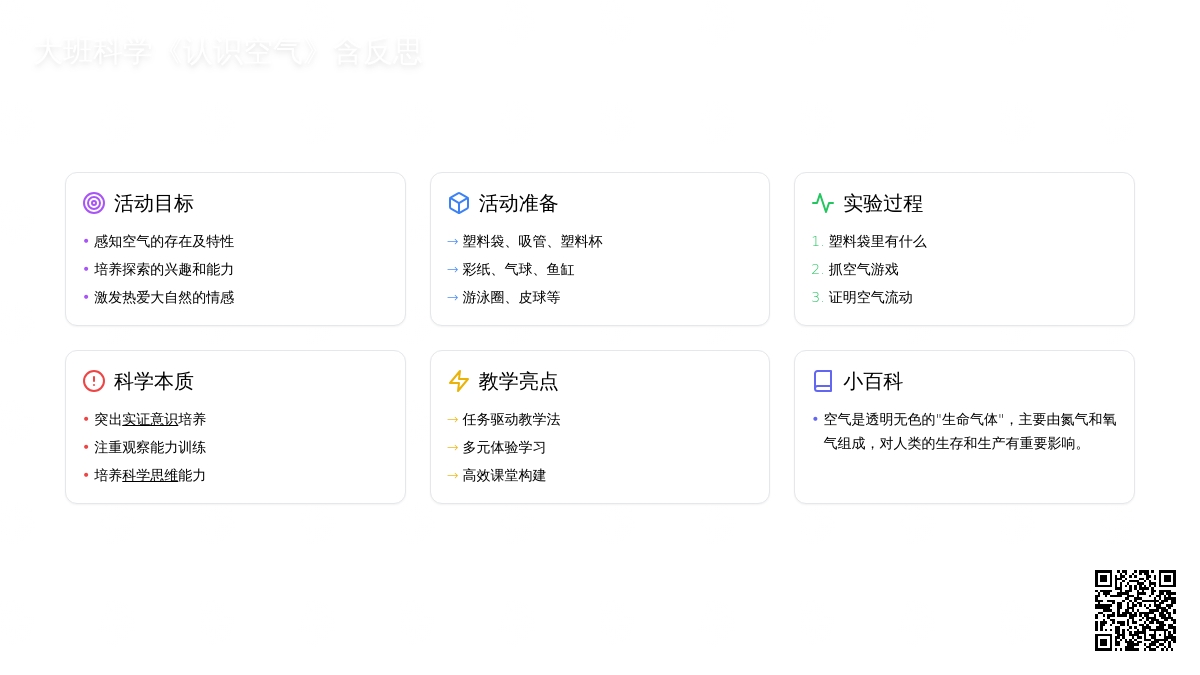Click the 空气是透明无色的 paragraph in 小百科

(x=968, y=431)
